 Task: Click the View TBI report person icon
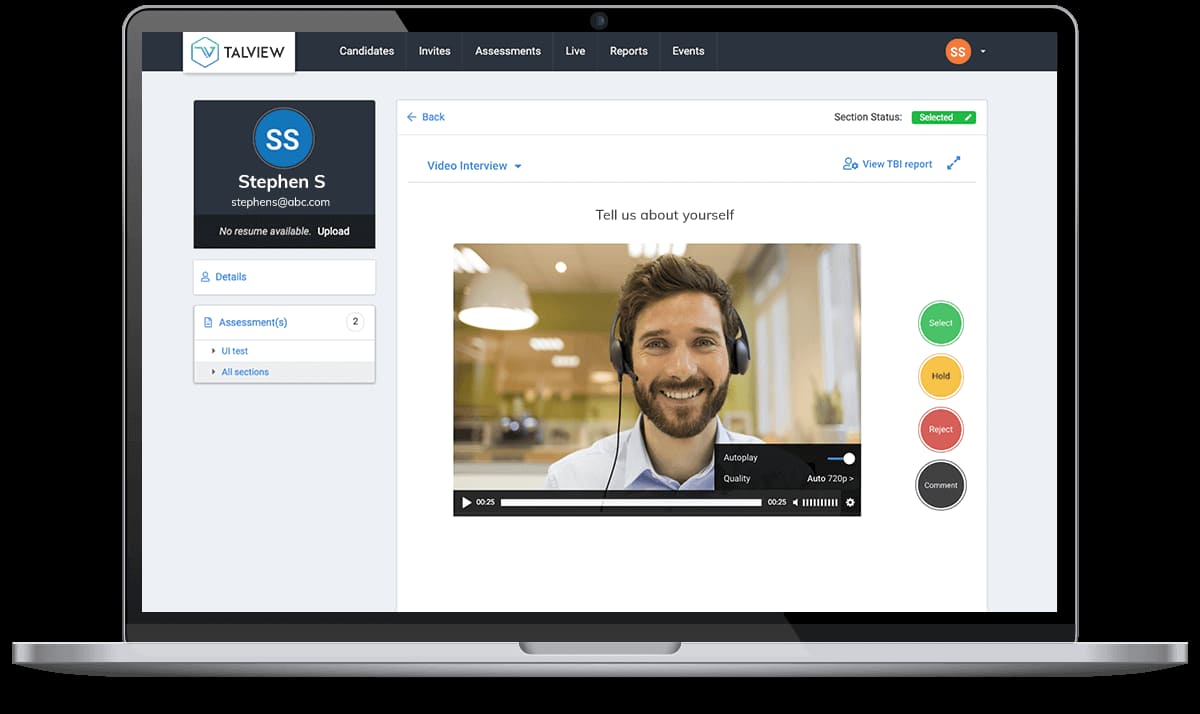(x=850, y=164)
